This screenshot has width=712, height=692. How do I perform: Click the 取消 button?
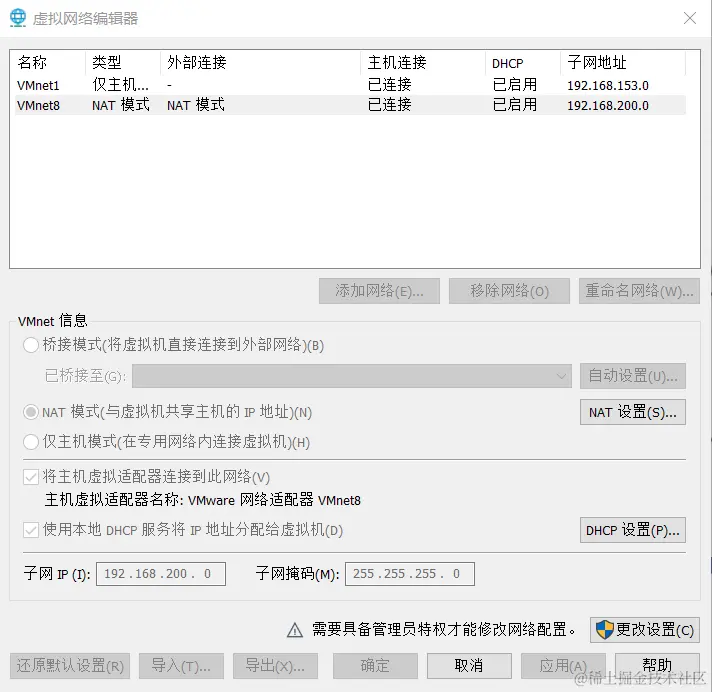469,666
